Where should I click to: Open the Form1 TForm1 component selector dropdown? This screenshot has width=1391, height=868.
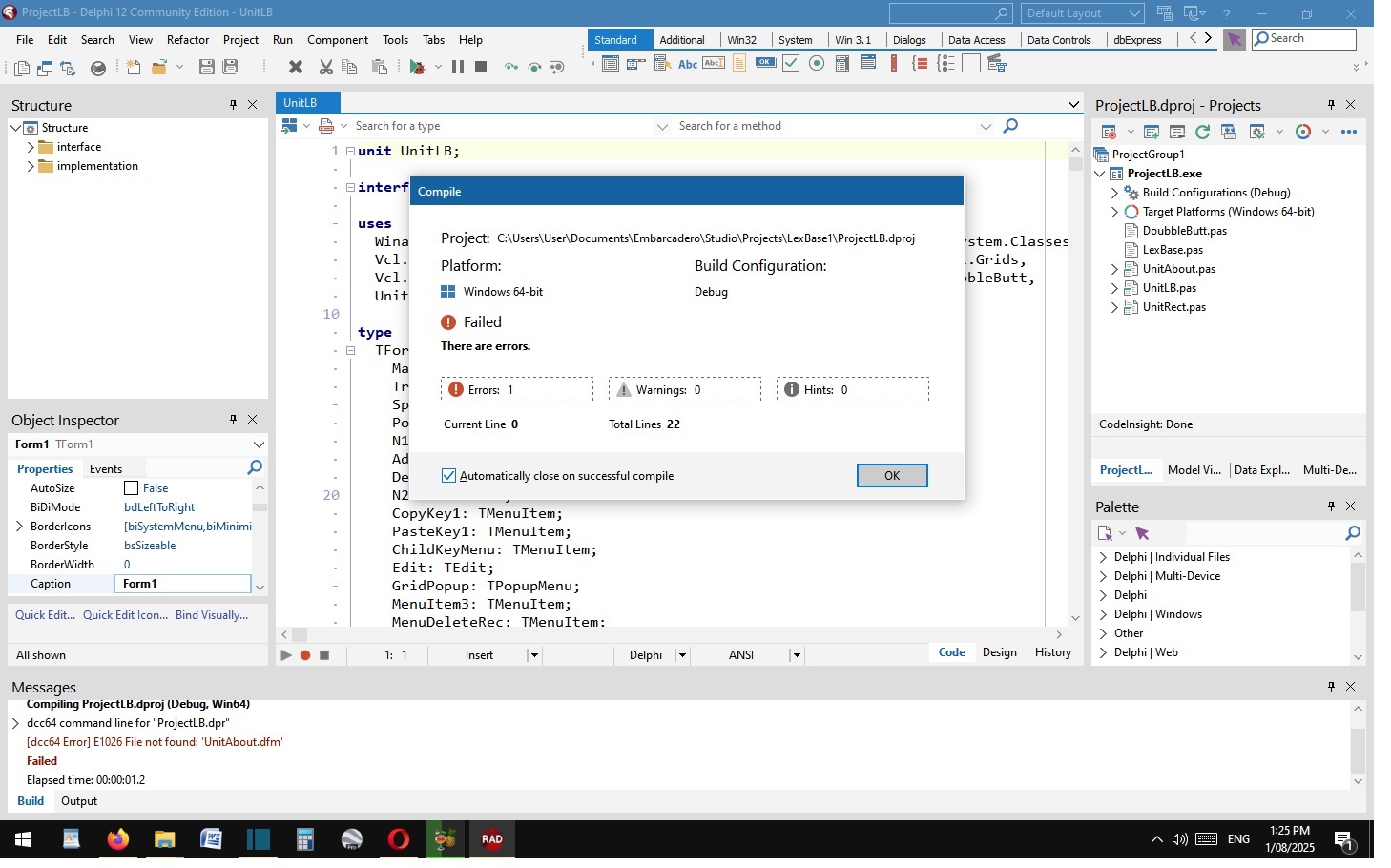tap(259, 444)
